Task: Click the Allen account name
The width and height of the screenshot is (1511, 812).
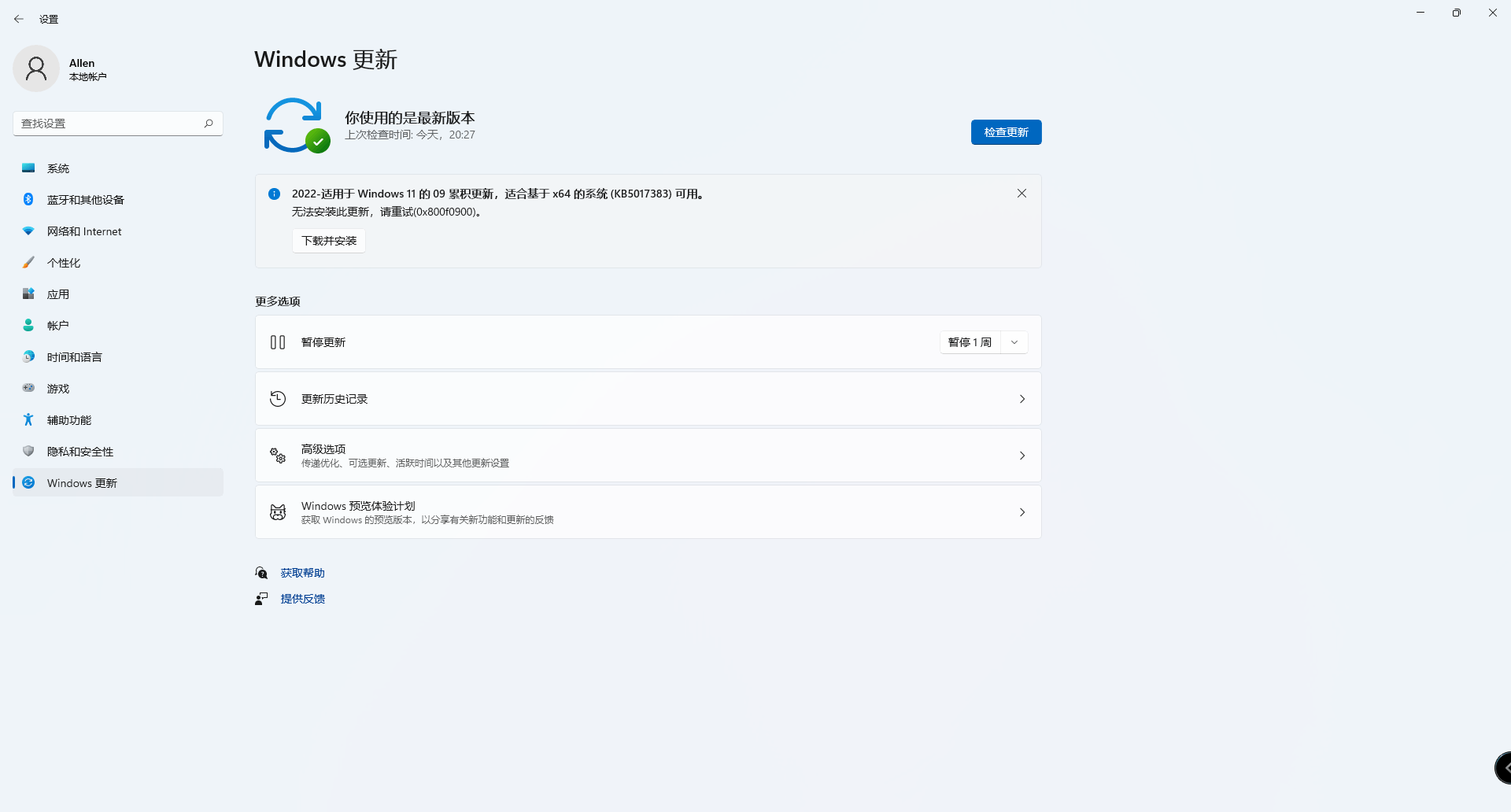Action: [x=82, y=63]
